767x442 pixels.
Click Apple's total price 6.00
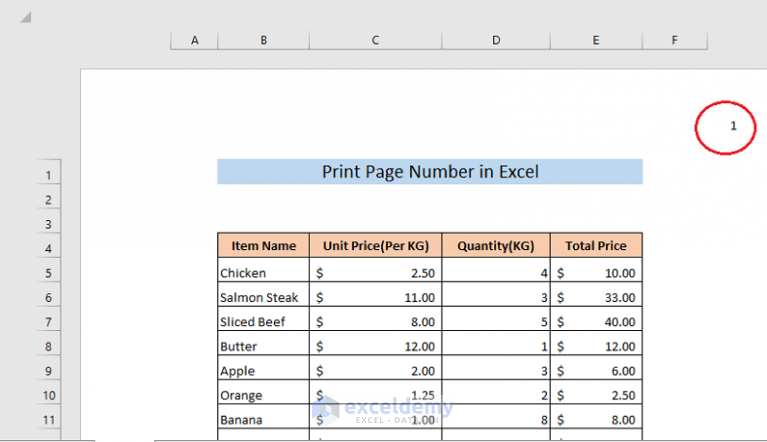click(596, 368)
